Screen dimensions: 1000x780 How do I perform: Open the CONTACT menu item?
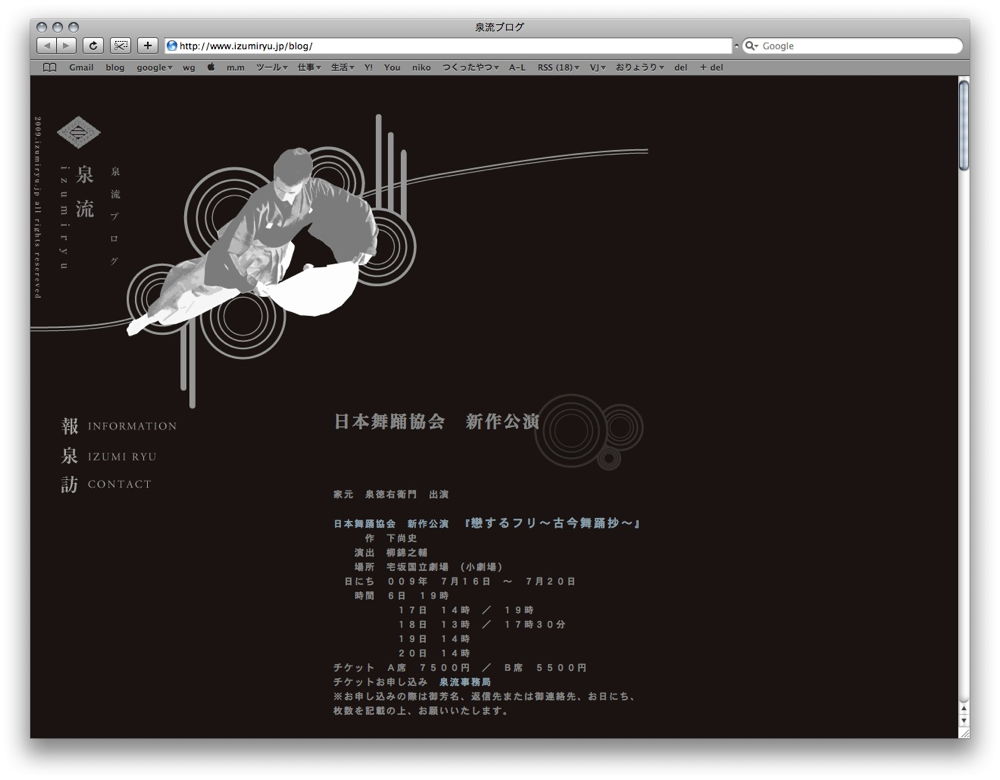coord(107,484)
